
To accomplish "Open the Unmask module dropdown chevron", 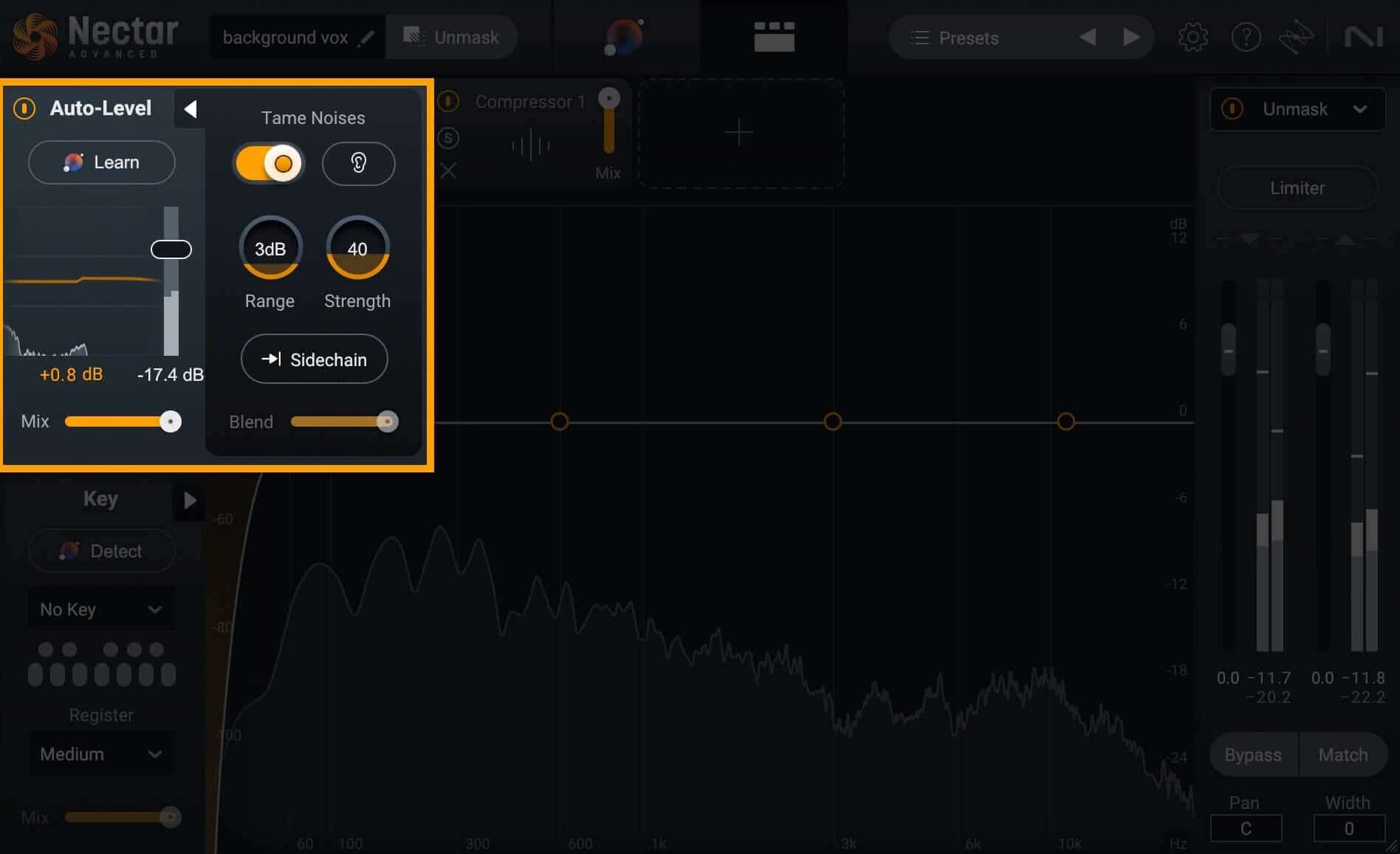I will coord(1359,109).
